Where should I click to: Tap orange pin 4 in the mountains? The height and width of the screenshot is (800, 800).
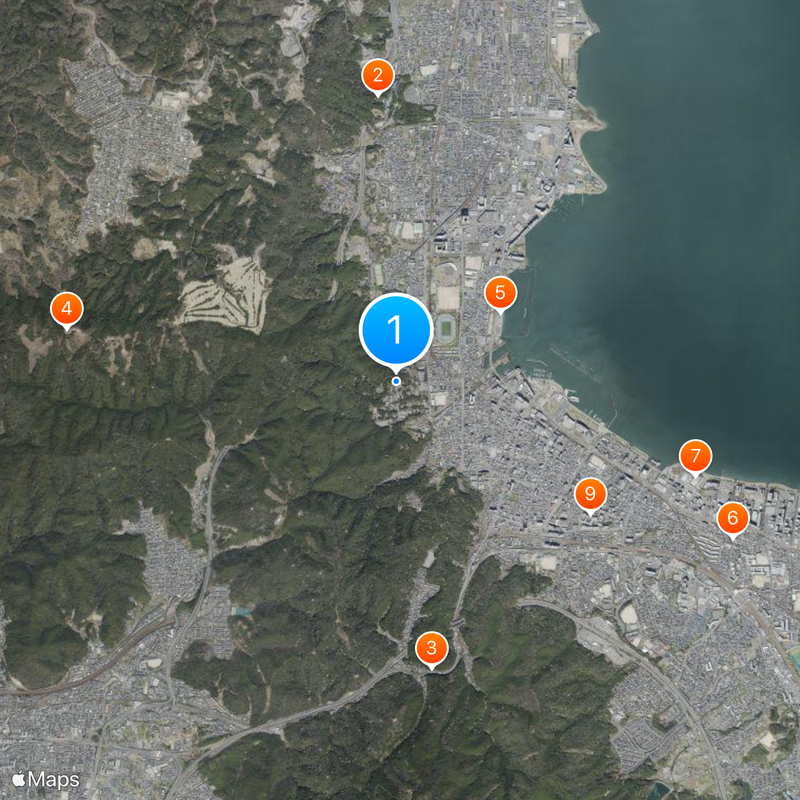pos(67,307)
